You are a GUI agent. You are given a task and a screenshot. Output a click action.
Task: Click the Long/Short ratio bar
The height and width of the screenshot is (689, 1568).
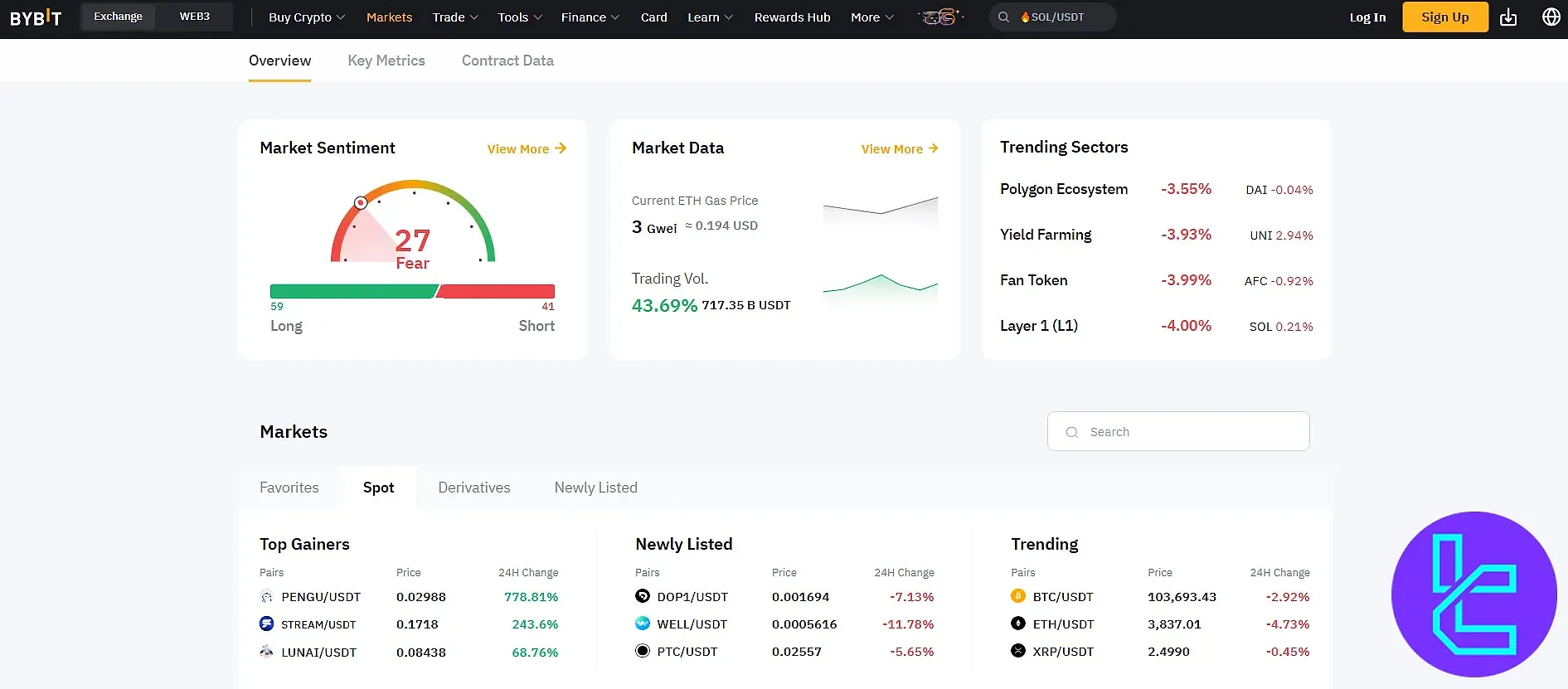tap(412, 291)
